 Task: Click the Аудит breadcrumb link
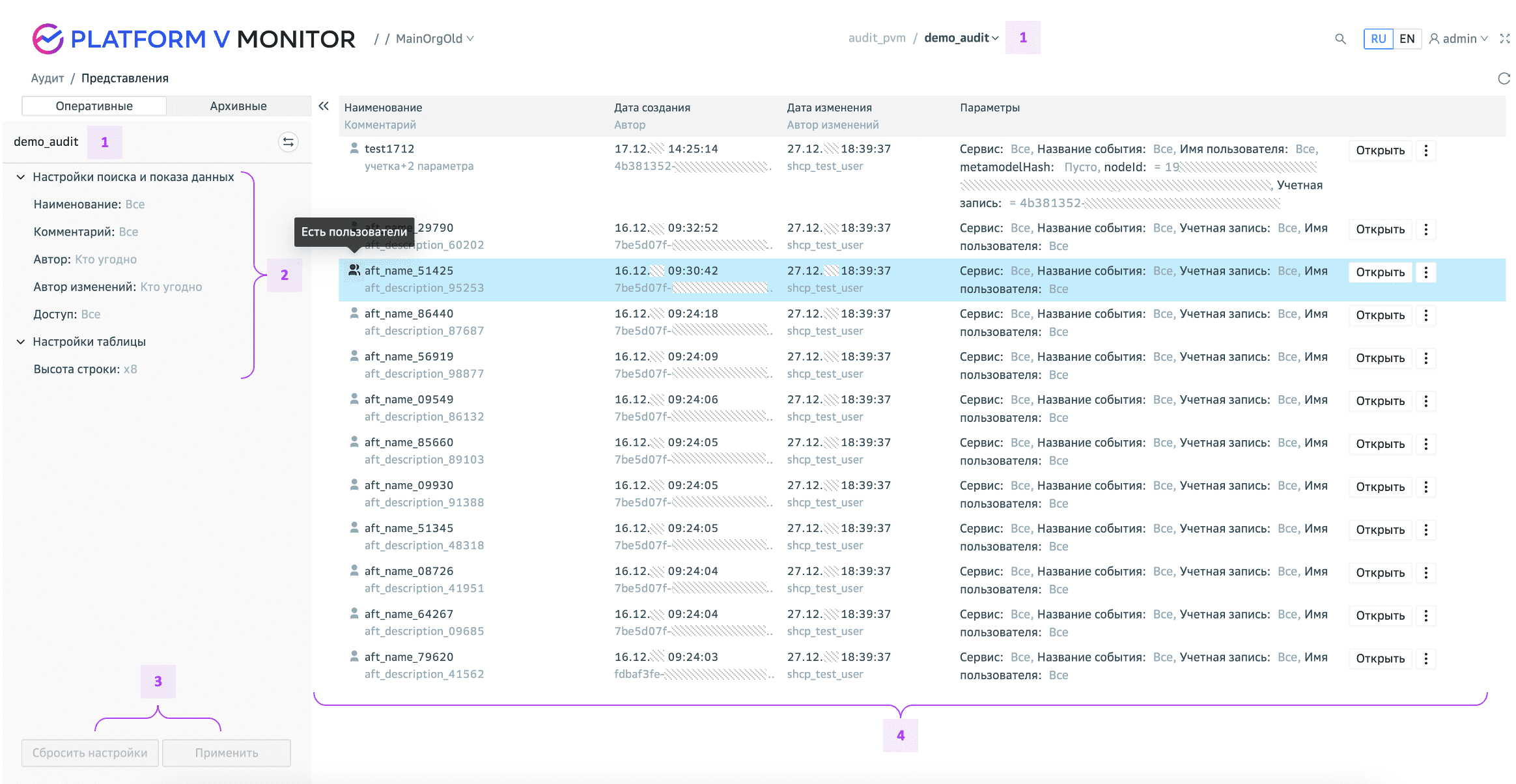tap(48, 78)
